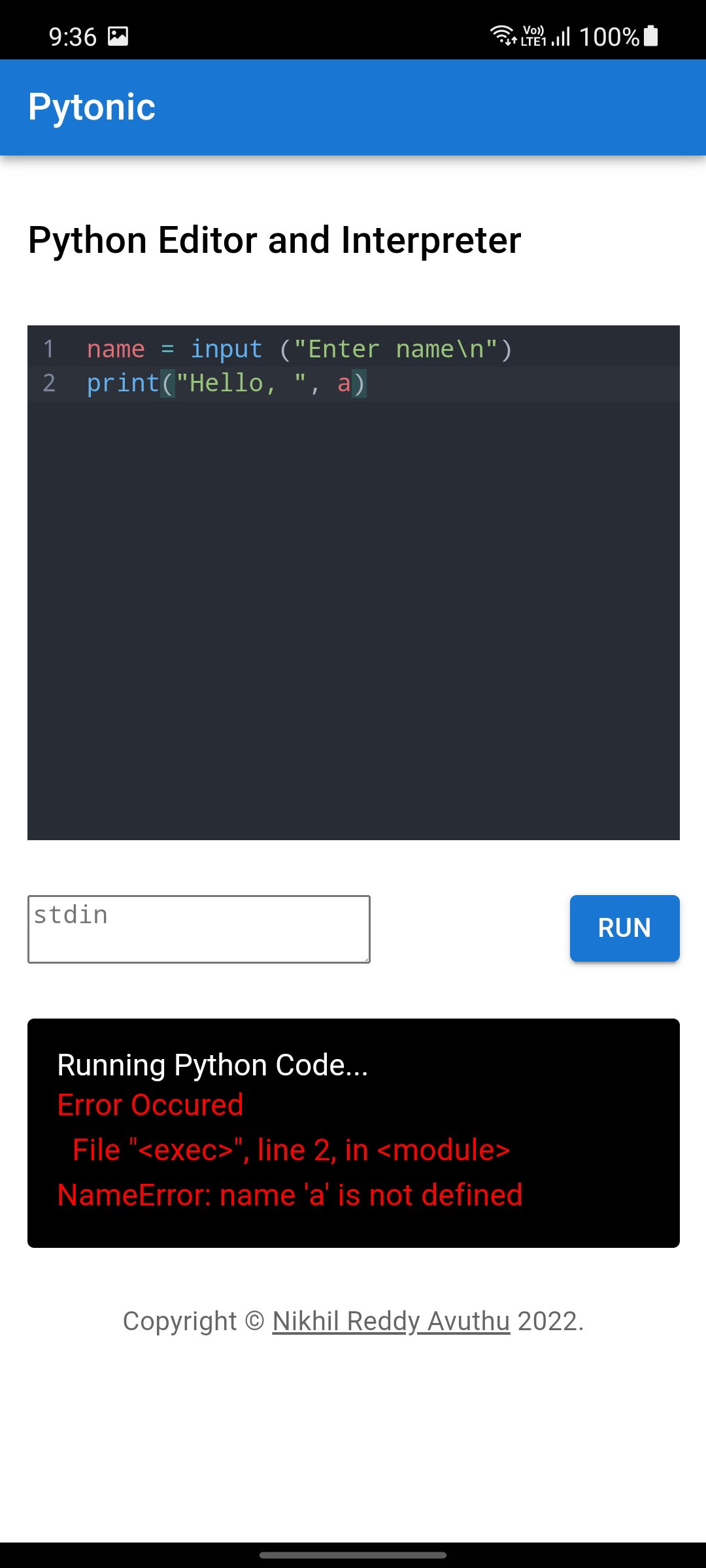The width and height of the screenshot is (706, 1568).
Task: Tap the NameError message in output
Action: (290, 1195)
